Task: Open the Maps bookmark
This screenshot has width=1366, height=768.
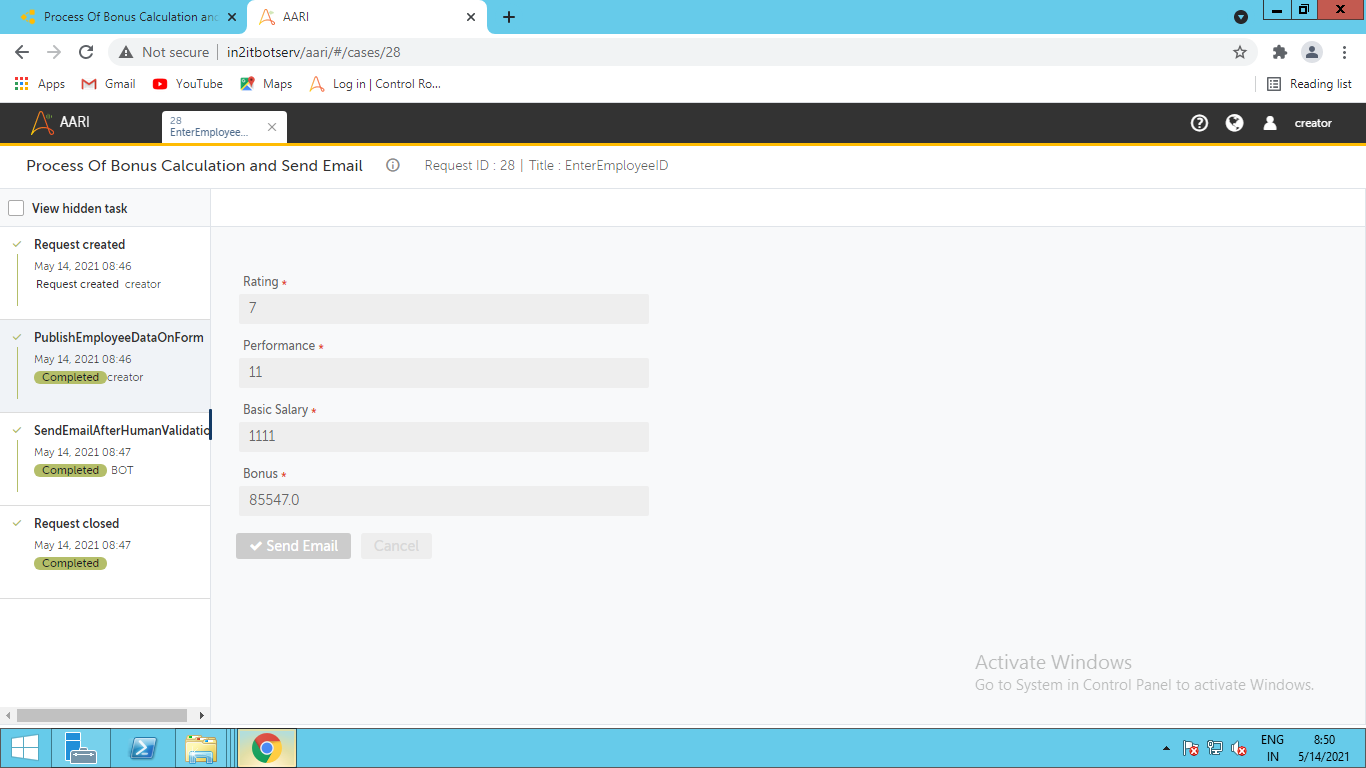Action: (x=266, y=84)
